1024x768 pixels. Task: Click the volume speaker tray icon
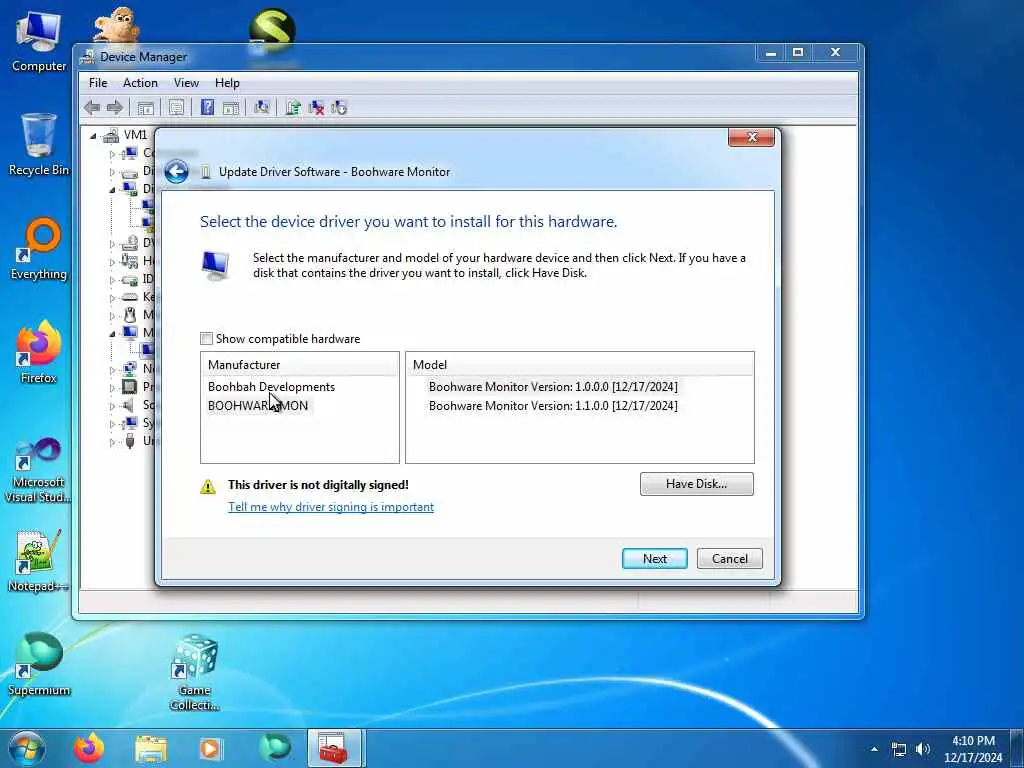922,749
